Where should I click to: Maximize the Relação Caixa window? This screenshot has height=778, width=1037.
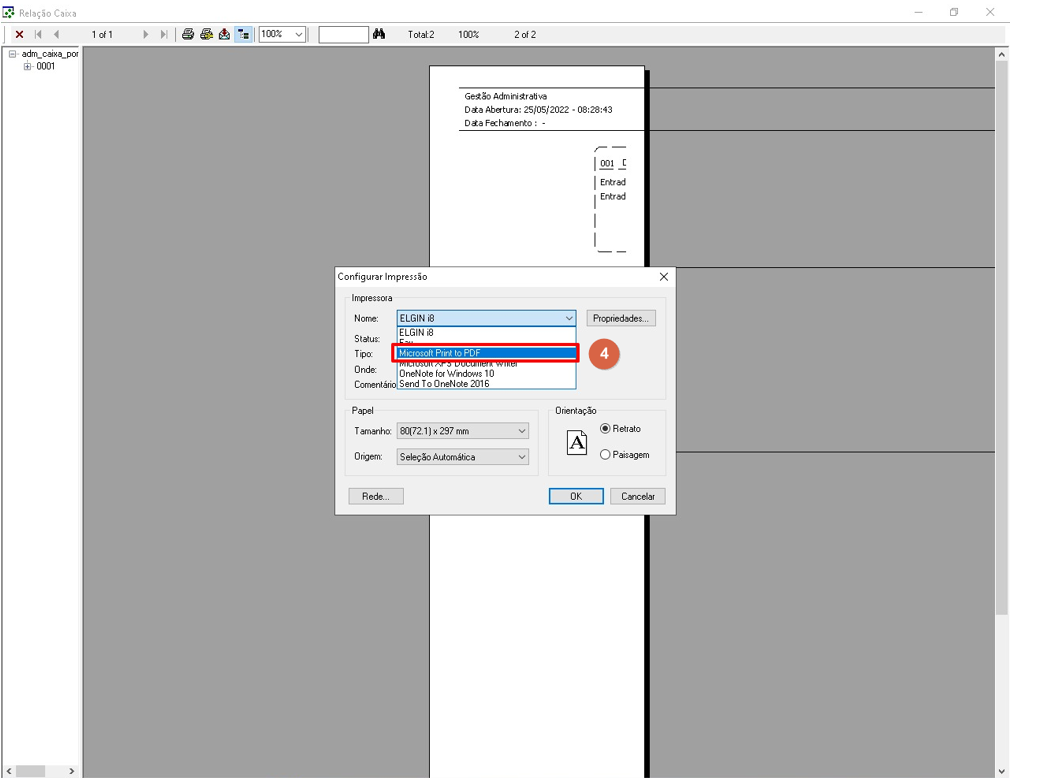[954, 12]
